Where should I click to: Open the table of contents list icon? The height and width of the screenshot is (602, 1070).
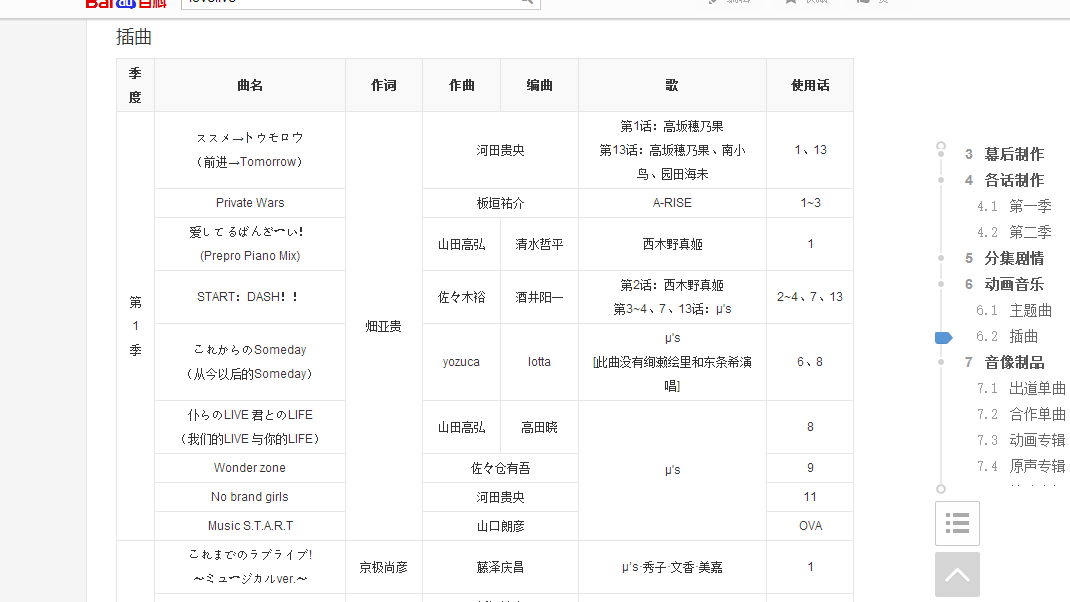coord(957,523)
